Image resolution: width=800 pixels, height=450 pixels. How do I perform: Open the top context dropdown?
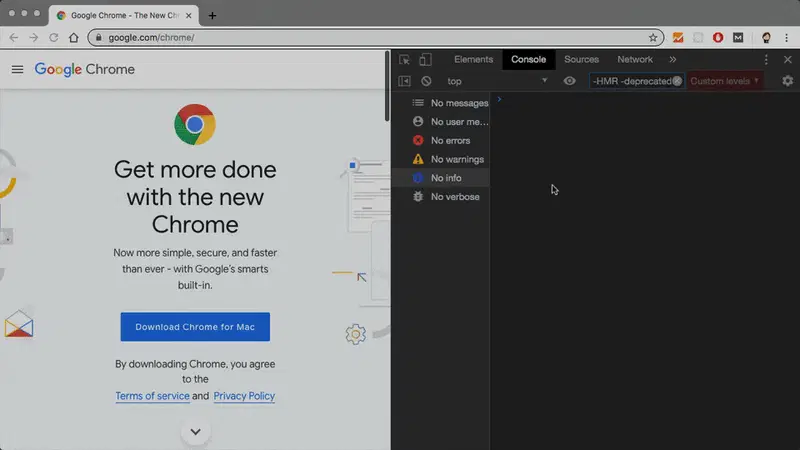496,81
